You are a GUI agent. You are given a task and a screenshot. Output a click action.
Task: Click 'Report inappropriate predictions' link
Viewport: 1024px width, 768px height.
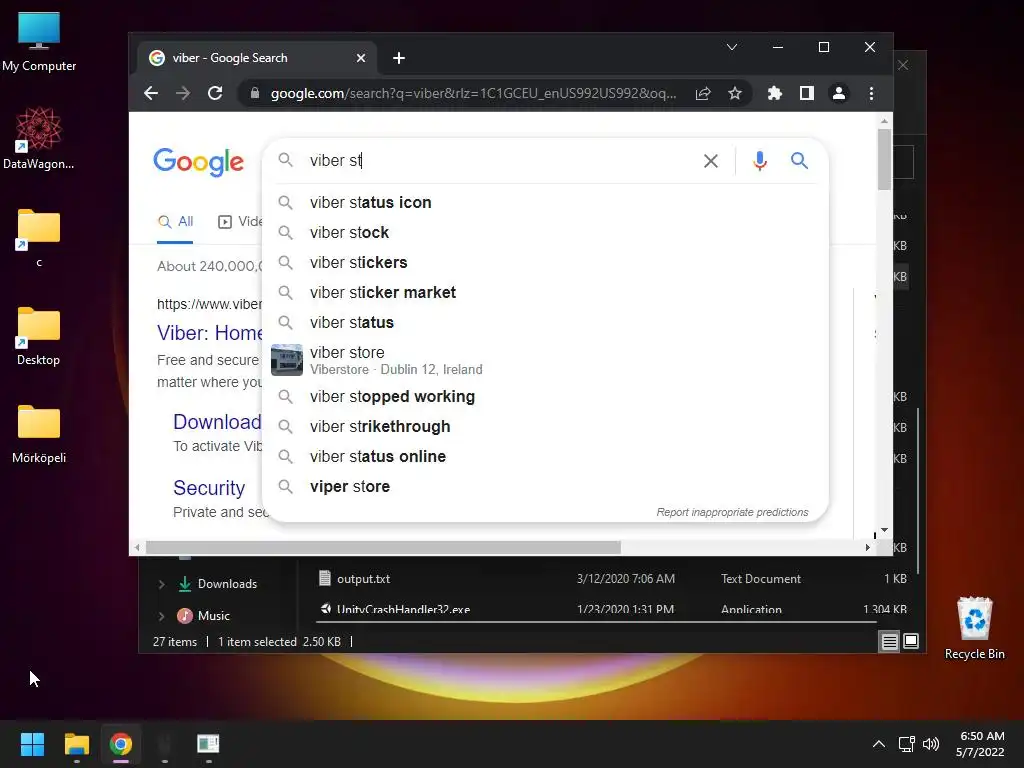click(x=732, y=512)
